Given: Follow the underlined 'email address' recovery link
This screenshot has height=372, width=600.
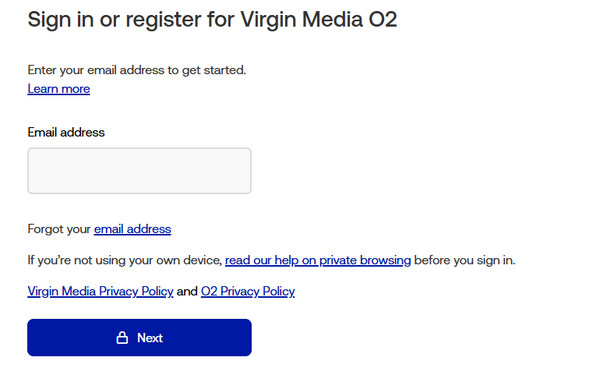Looking at the screenshot, I should coord(132,229).
